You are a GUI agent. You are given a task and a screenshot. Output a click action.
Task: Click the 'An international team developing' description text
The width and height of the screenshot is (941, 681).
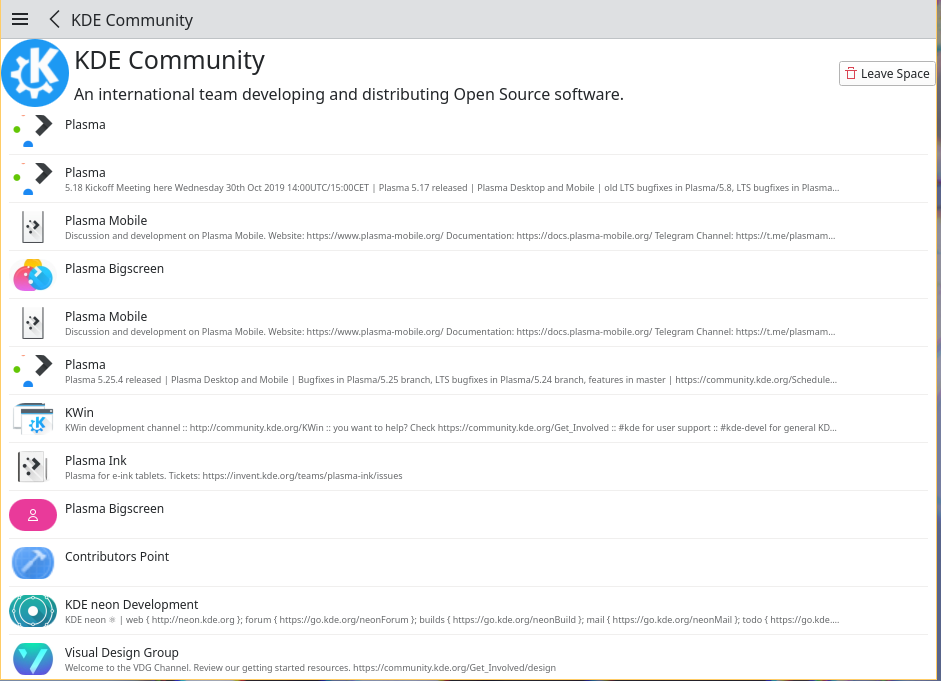click(349, 94)
